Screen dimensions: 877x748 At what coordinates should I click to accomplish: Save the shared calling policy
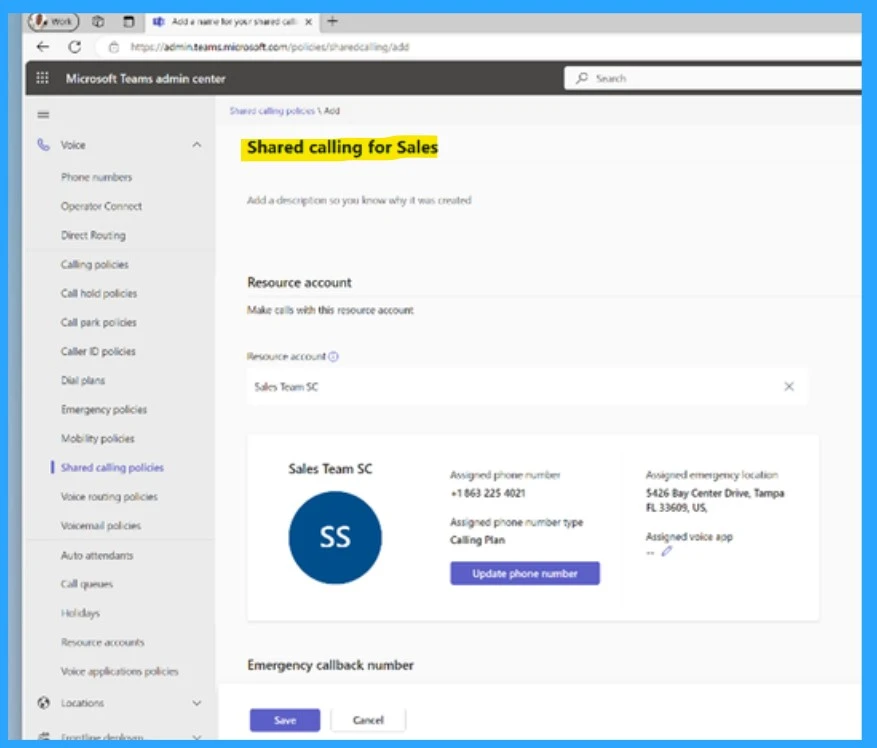[x=285, y=720]
